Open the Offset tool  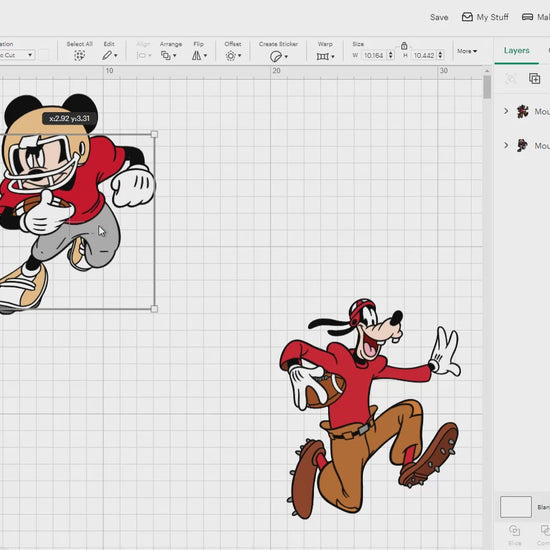230,56
